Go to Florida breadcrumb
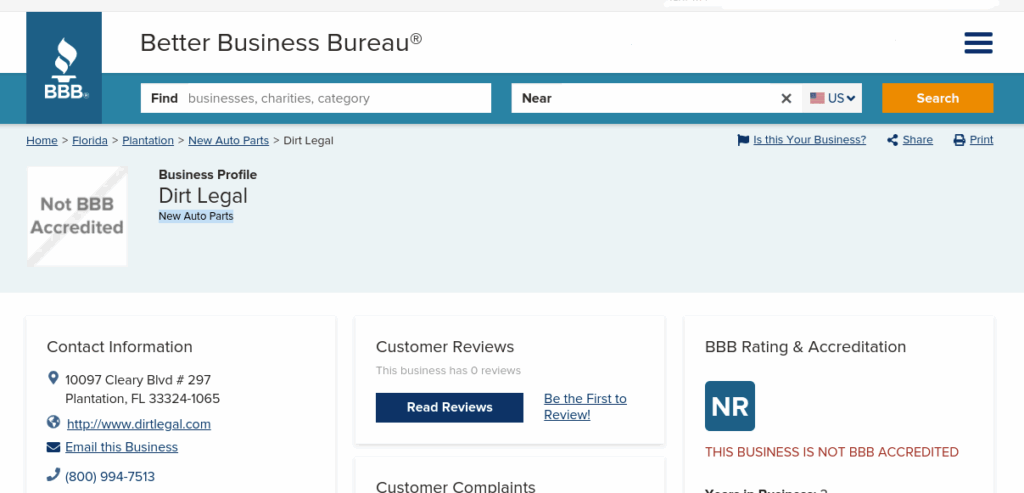Image resolution: width=1024 pixels, height=493 pixels. (x=90, y=140)
